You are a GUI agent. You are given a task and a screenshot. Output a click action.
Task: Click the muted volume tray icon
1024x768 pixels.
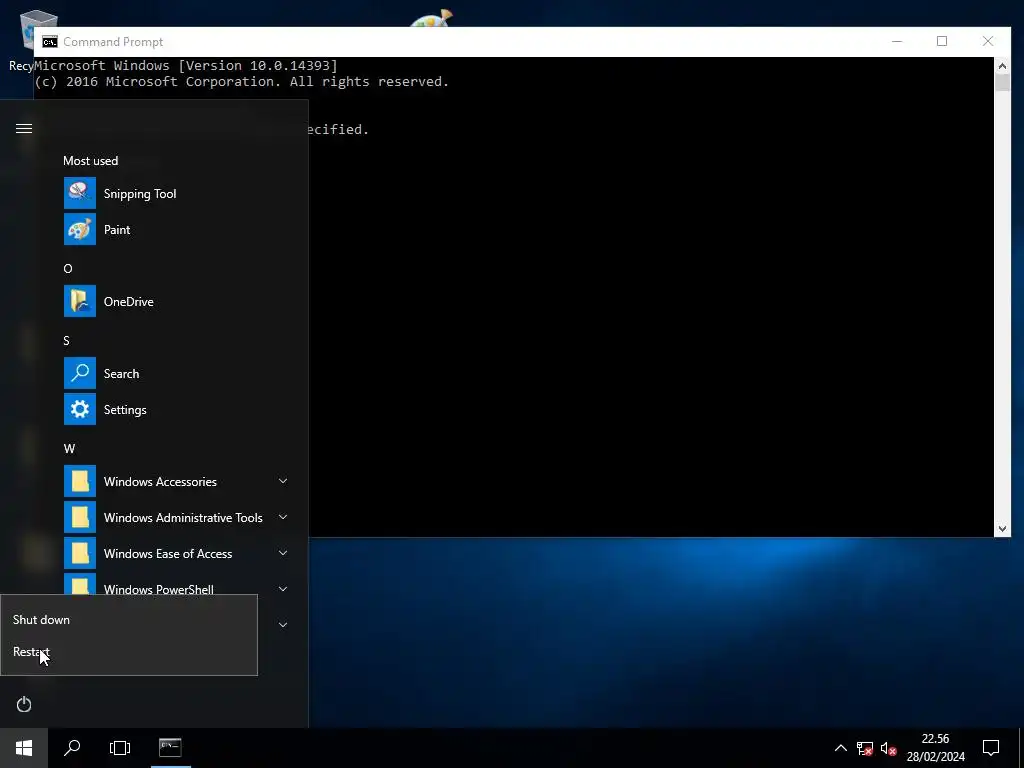pyautogui.click(x=888, y=748)
